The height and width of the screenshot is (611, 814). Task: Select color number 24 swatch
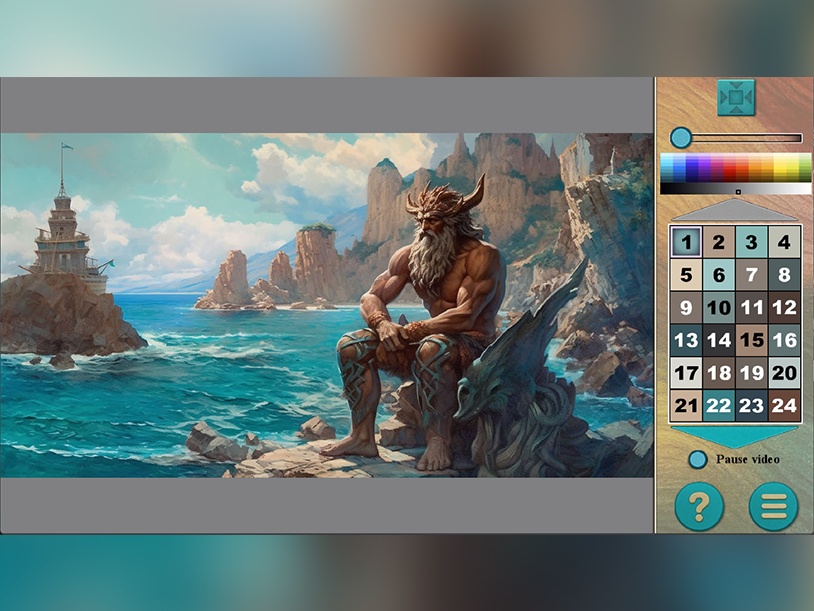click(x=784, y=405)
